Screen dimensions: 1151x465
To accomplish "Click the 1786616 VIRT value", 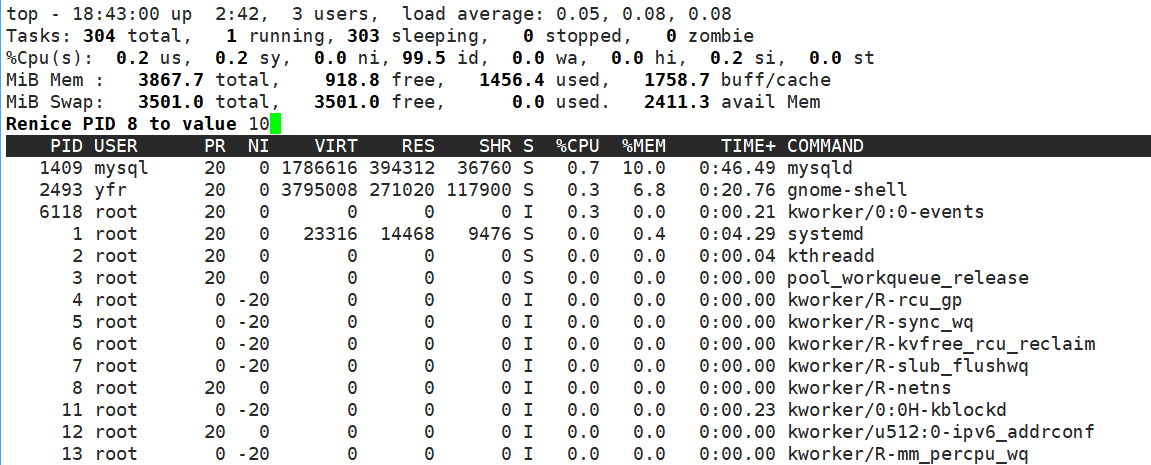I will coord(319,168).
